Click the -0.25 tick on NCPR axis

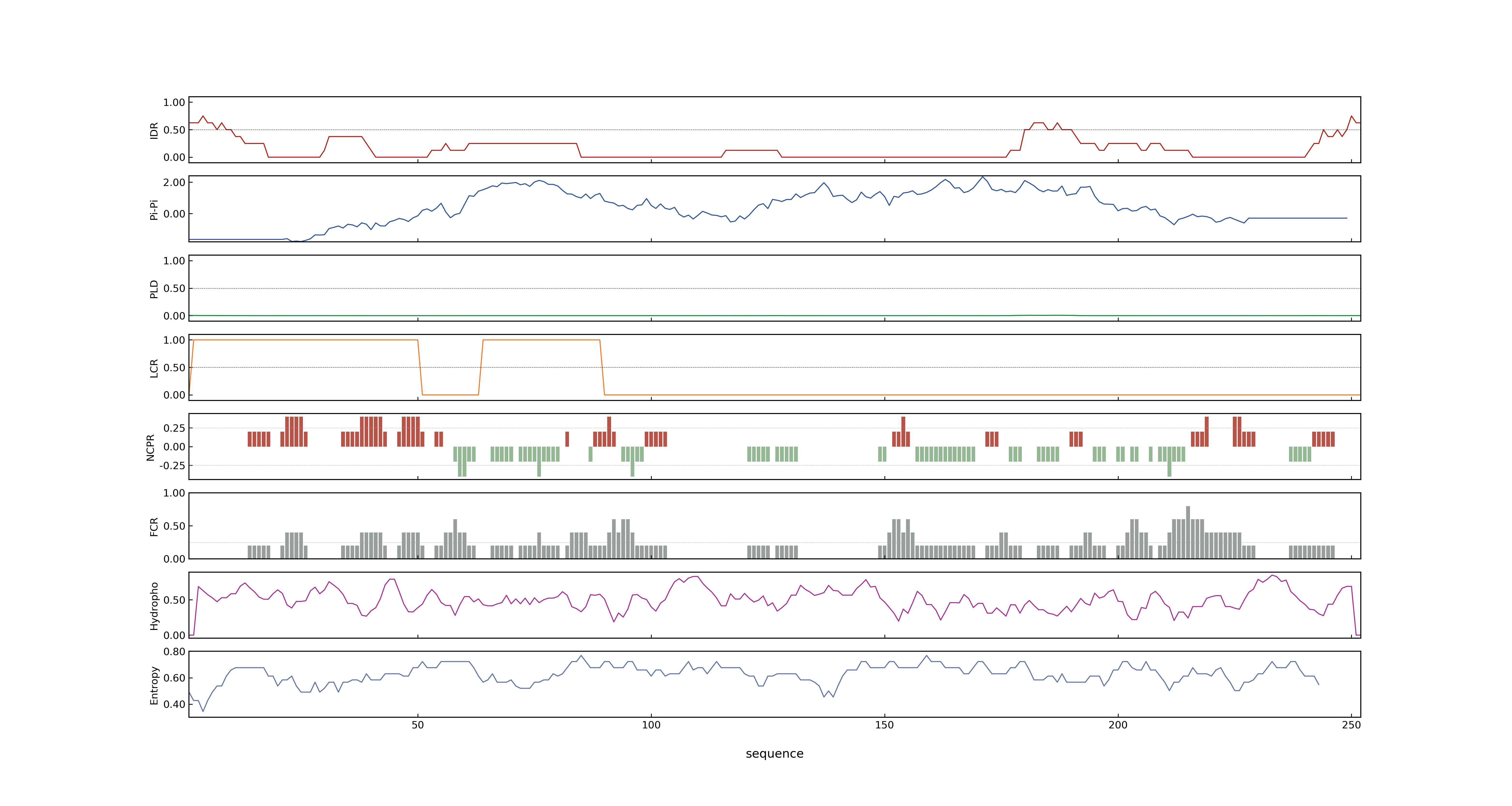tap(172, 465)
